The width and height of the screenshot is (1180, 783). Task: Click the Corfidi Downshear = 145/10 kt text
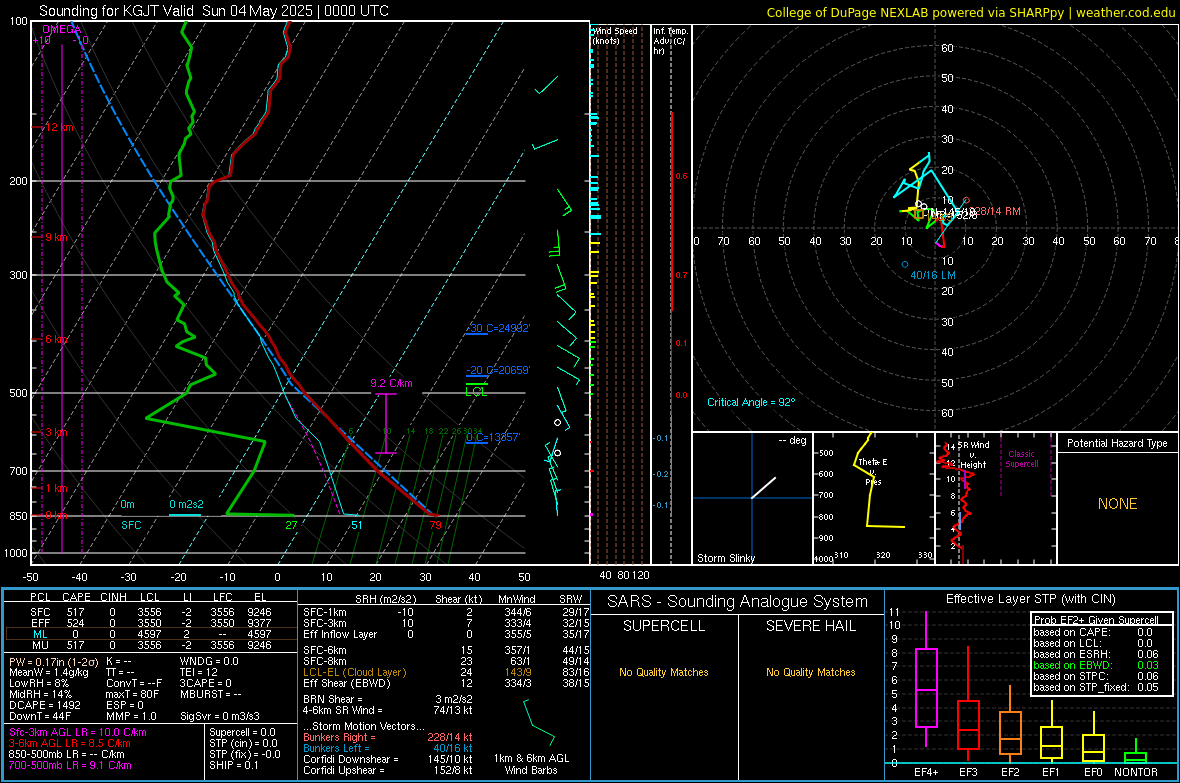coord(388,759)
